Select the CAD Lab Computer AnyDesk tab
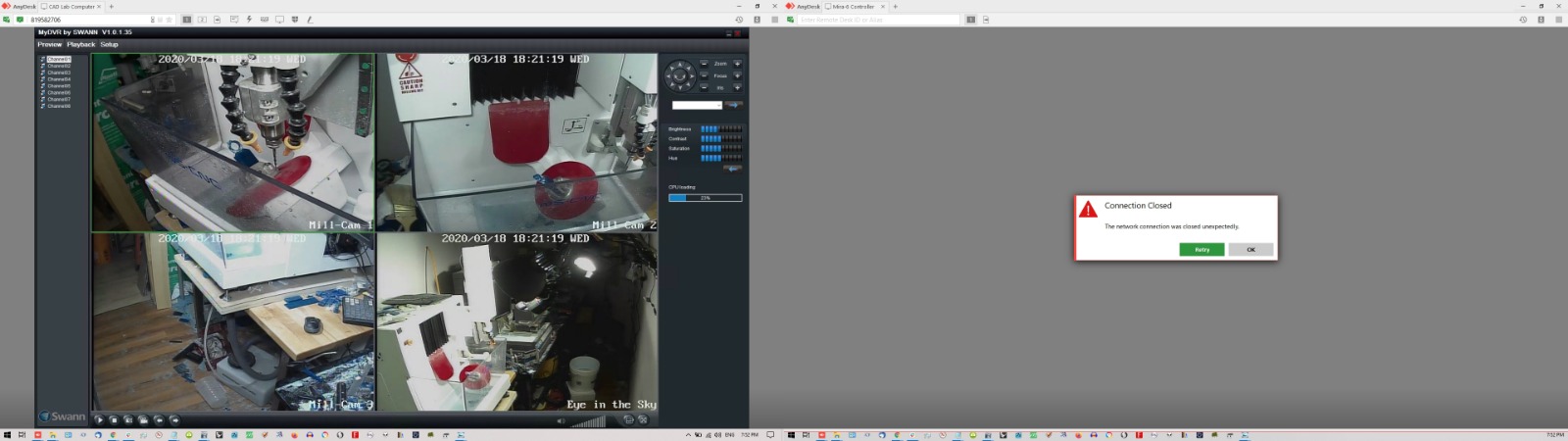 click(72, 7)
